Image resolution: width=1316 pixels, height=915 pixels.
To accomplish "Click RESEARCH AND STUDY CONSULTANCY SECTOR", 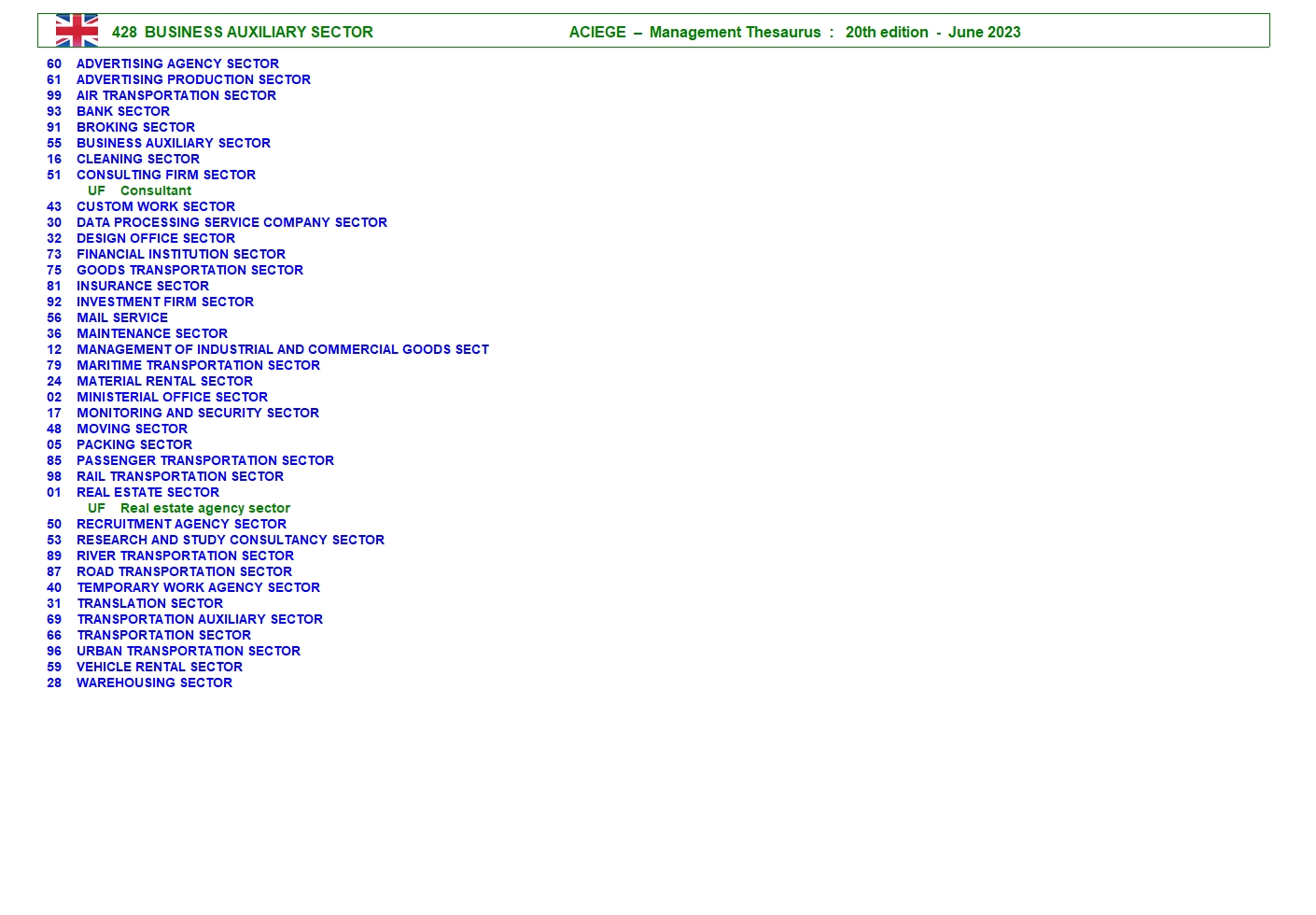I will point(231,541).
